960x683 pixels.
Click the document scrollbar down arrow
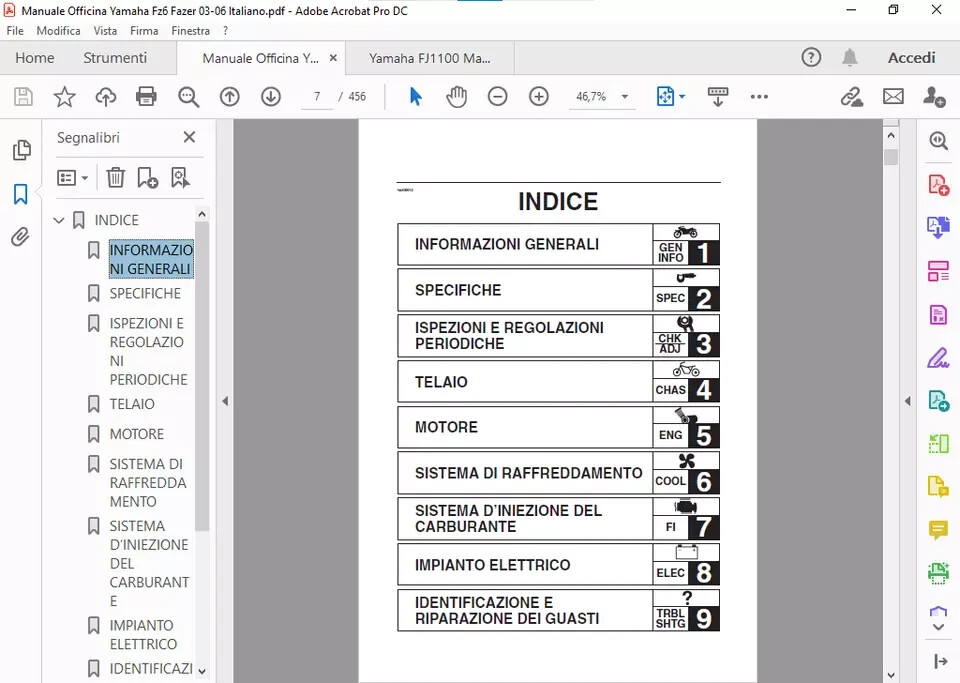click(x=891, y=675)
